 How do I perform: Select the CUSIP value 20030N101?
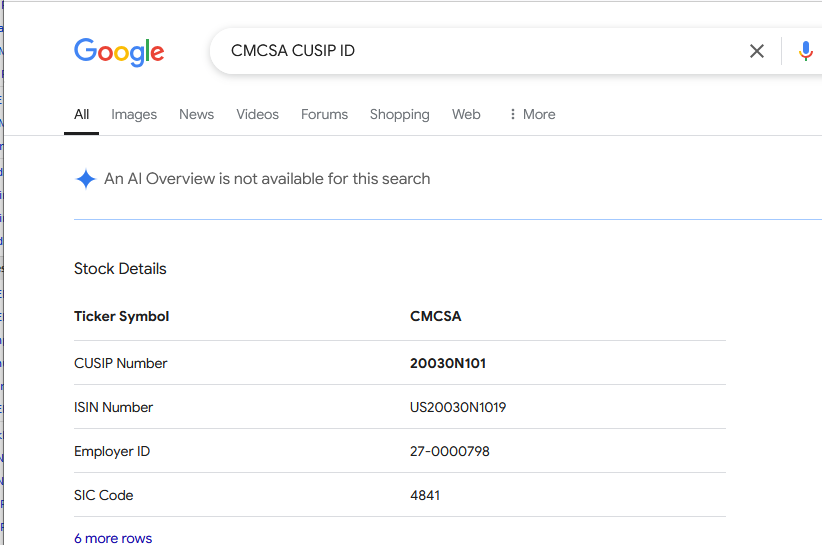pos(448,363)
